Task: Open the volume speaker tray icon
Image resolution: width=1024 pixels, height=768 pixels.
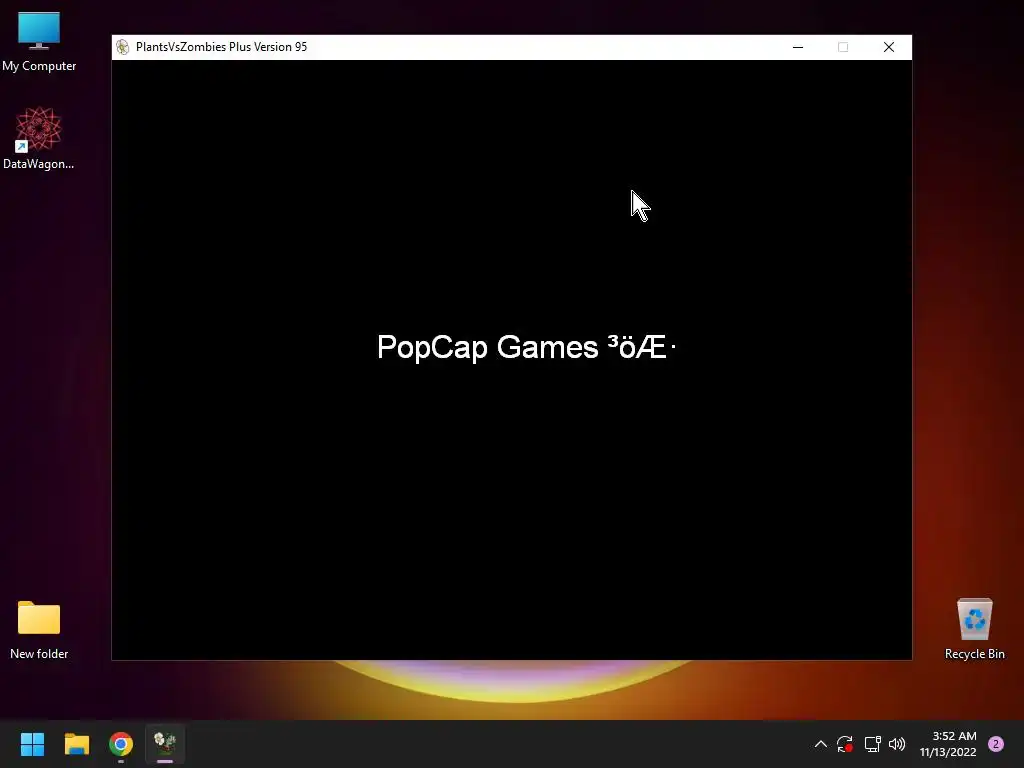Action: click(897, 744)
